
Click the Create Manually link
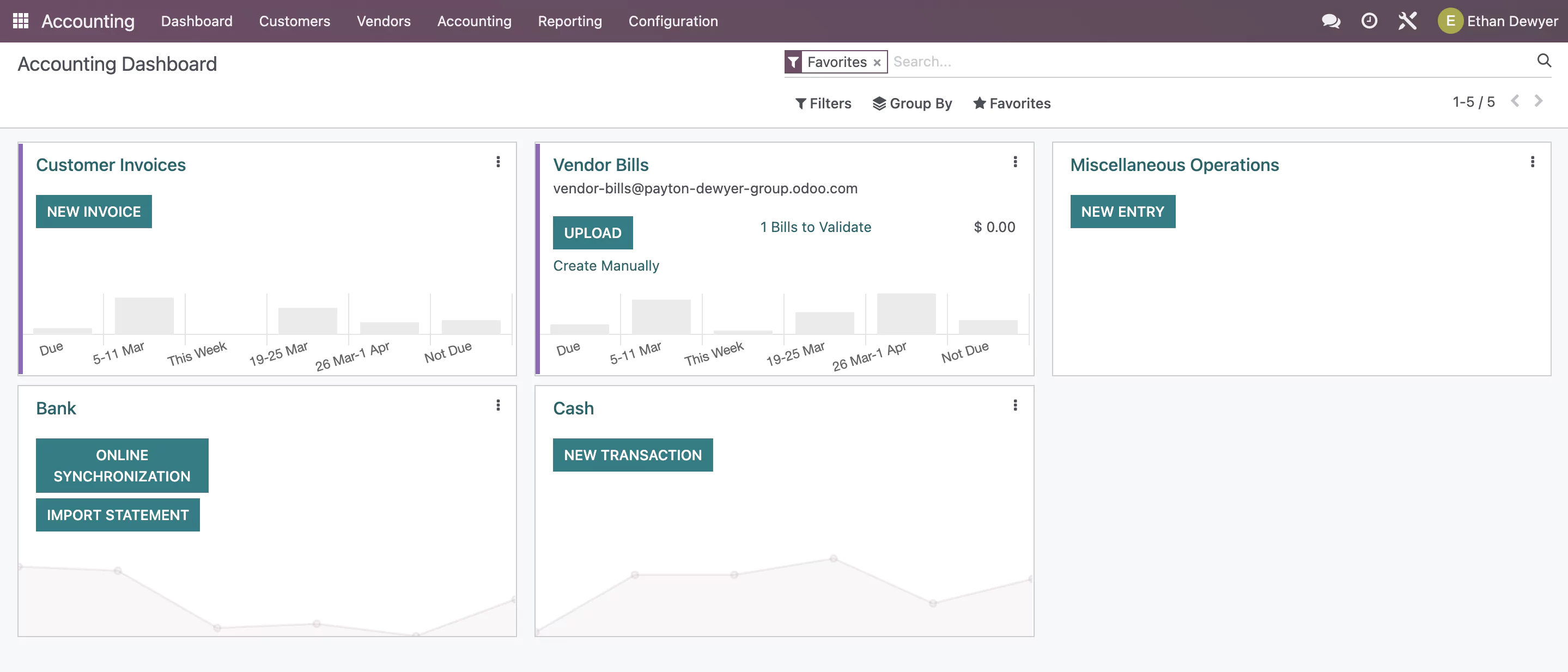[x=606, y=266]
